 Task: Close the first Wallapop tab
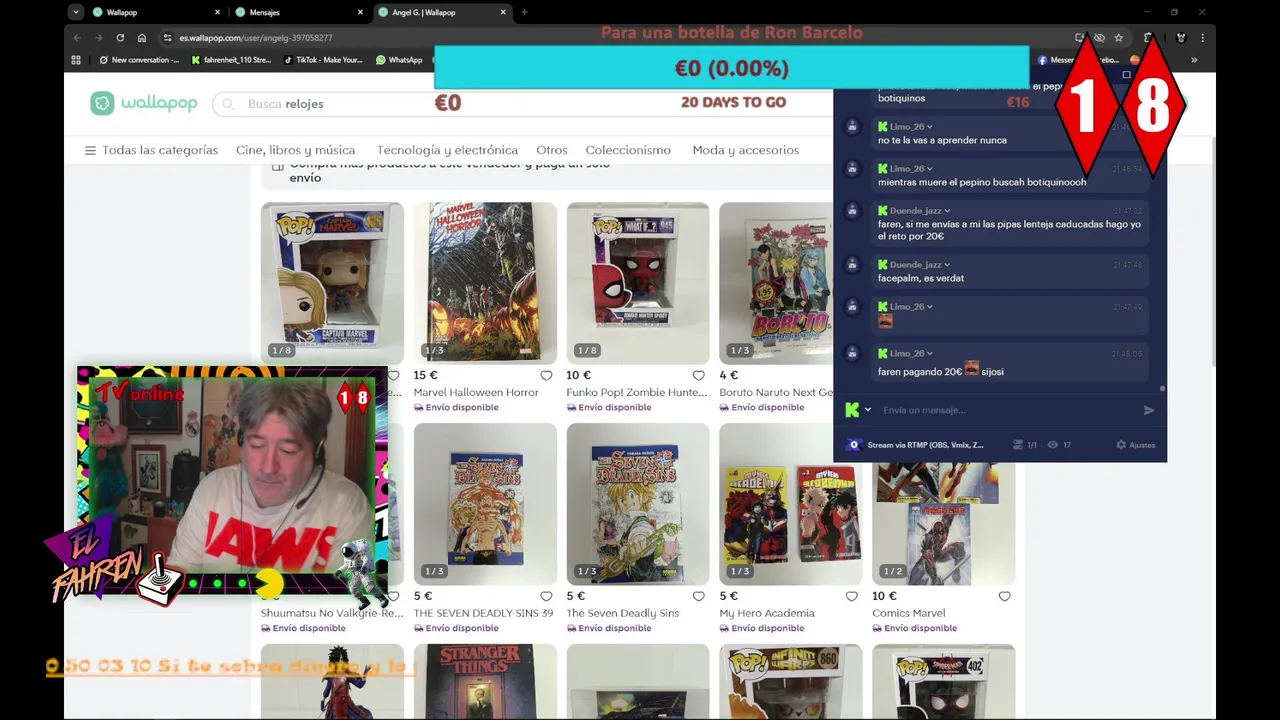coord(218,12)
